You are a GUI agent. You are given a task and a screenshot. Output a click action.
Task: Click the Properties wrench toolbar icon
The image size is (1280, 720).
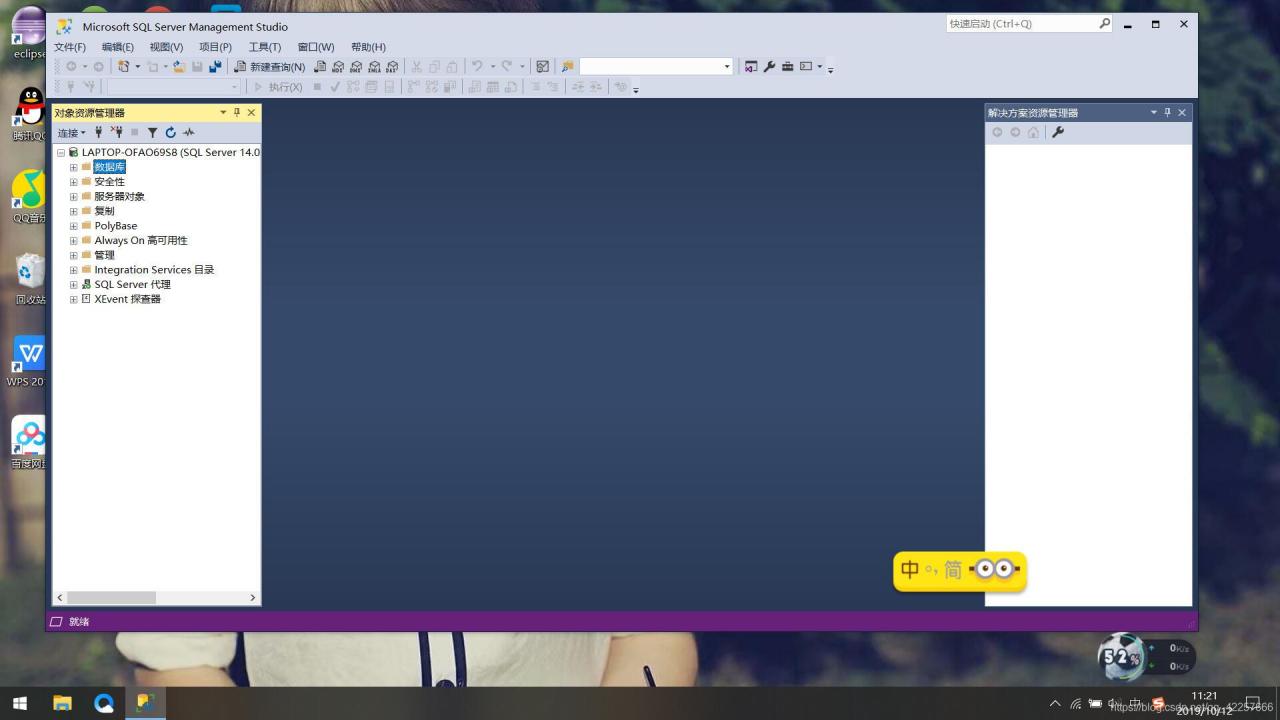point(769,67)
